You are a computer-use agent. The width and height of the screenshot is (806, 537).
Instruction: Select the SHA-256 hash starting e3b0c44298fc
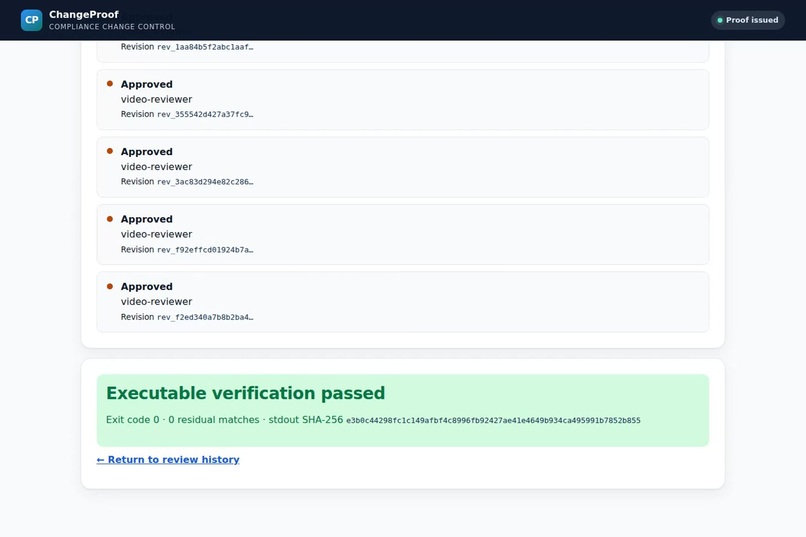pyautogui.click(x=493, y=420)
